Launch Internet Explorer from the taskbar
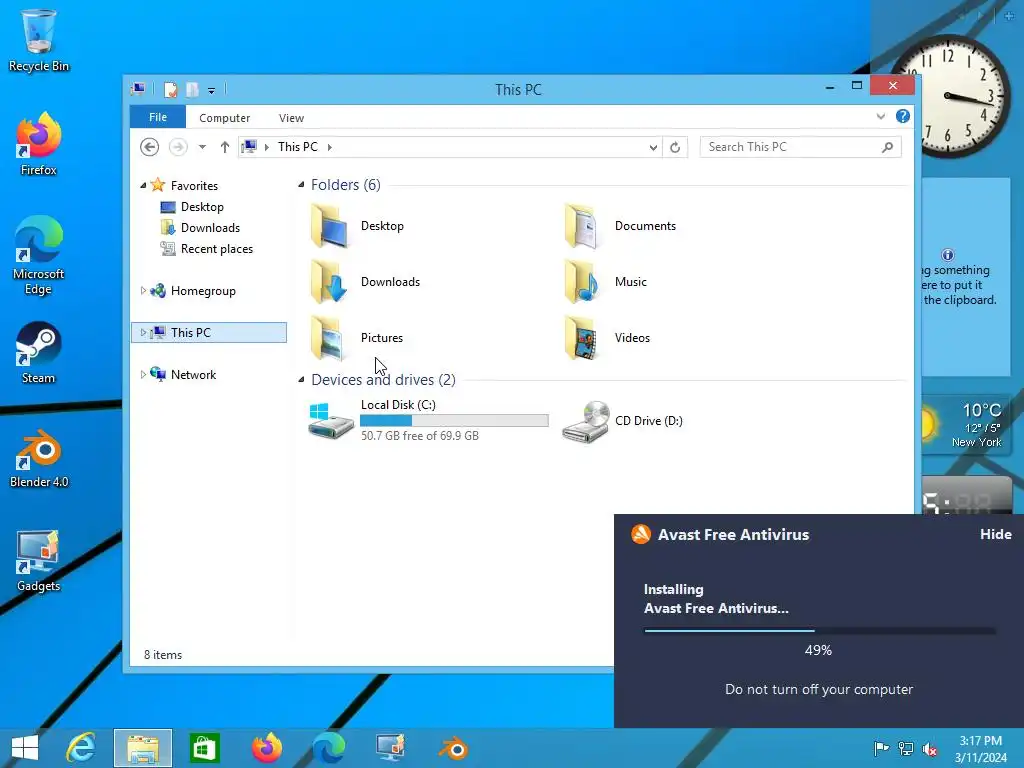 click(81, 748)
